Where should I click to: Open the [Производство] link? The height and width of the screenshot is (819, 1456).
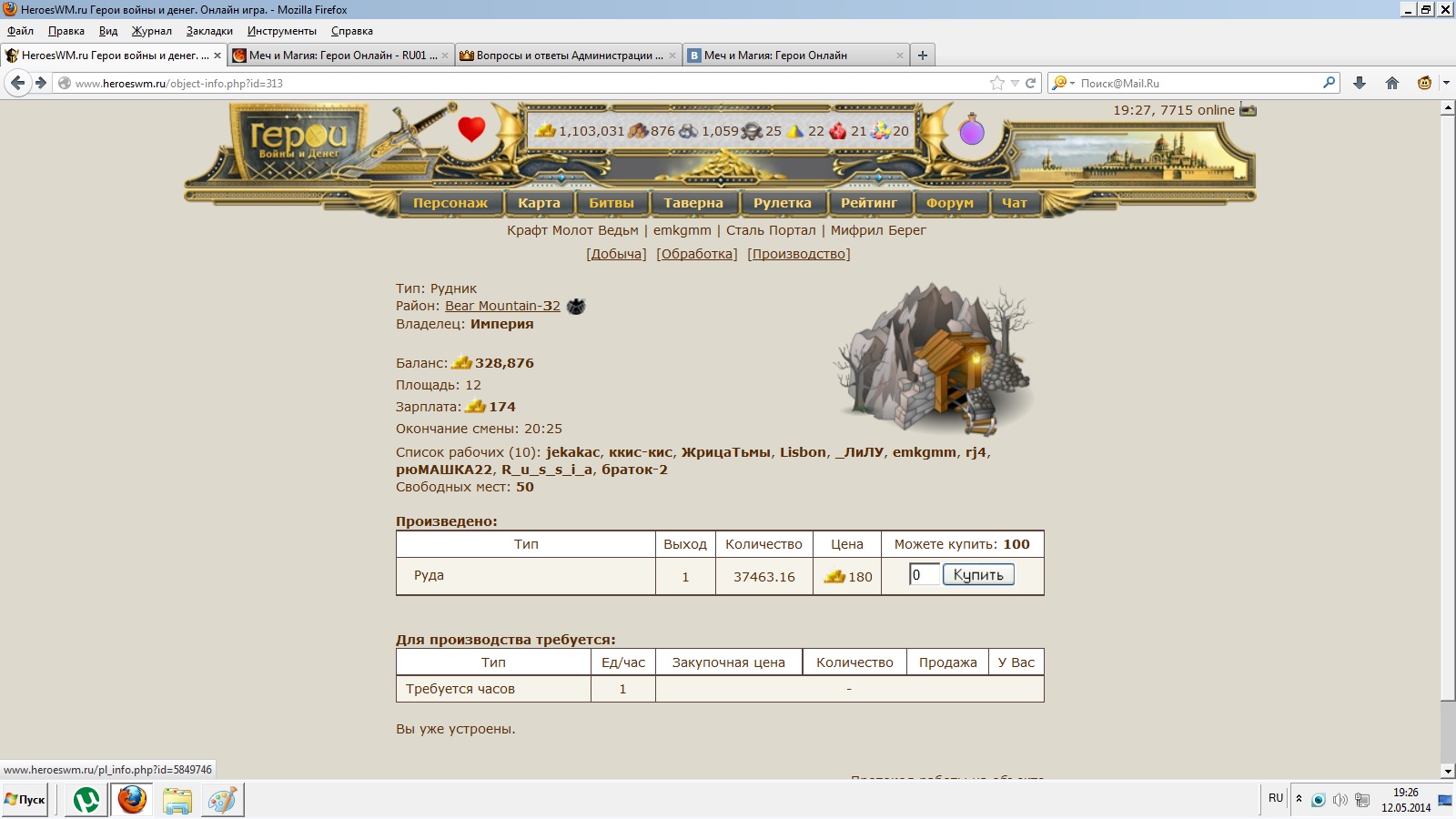pos(799,254)
